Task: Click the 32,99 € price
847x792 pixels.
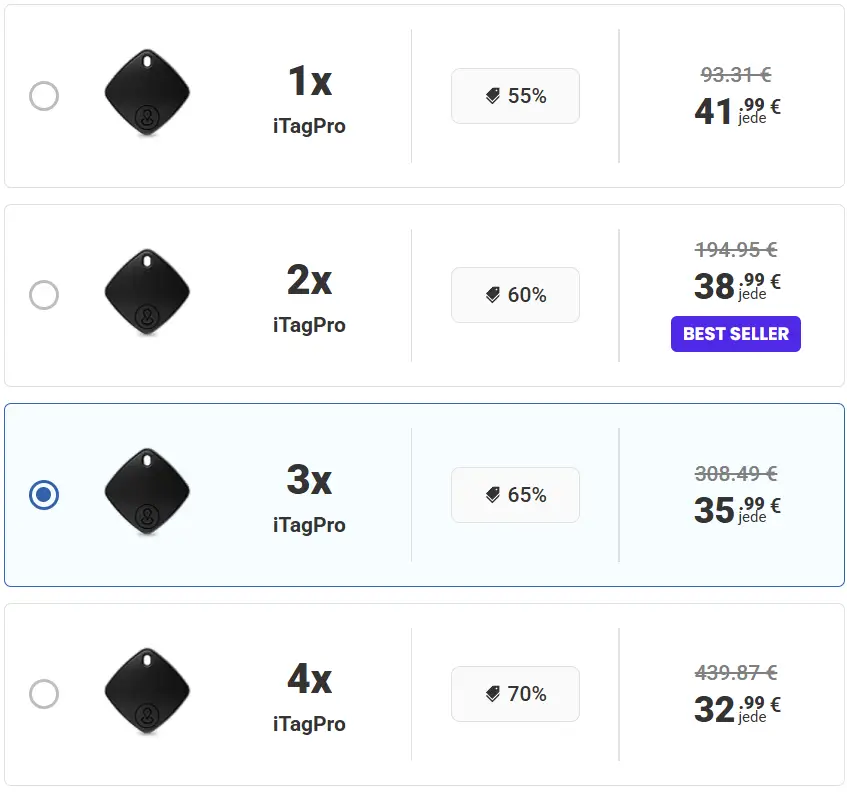Action: 736,709
